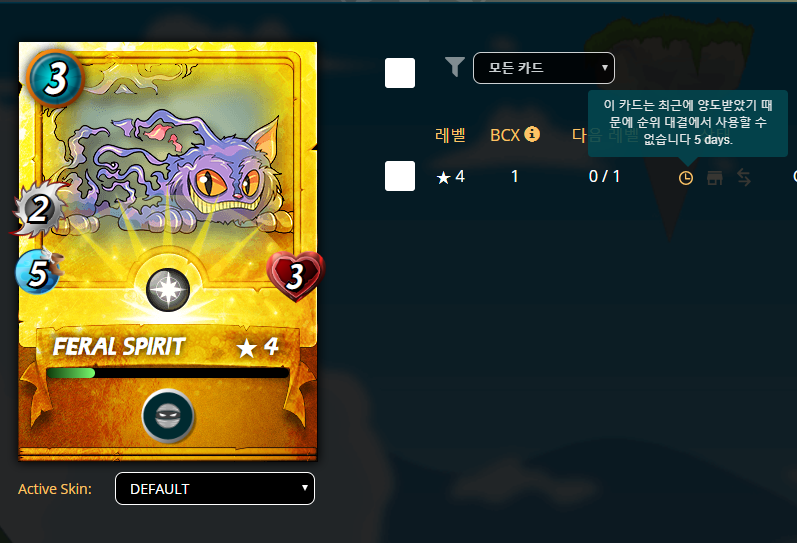Toggle the select-all checkbox at top

pyautogui.click(x=400, y=73)
